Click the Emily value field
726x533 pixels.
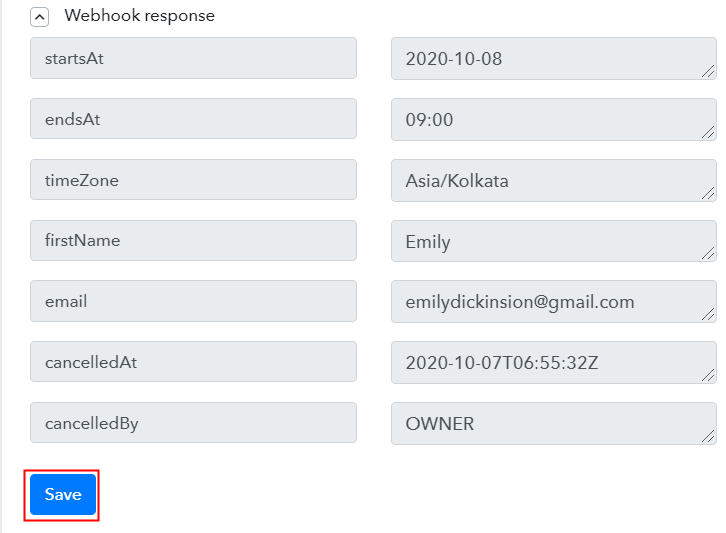pyautogui.click(x=554, y=241)
